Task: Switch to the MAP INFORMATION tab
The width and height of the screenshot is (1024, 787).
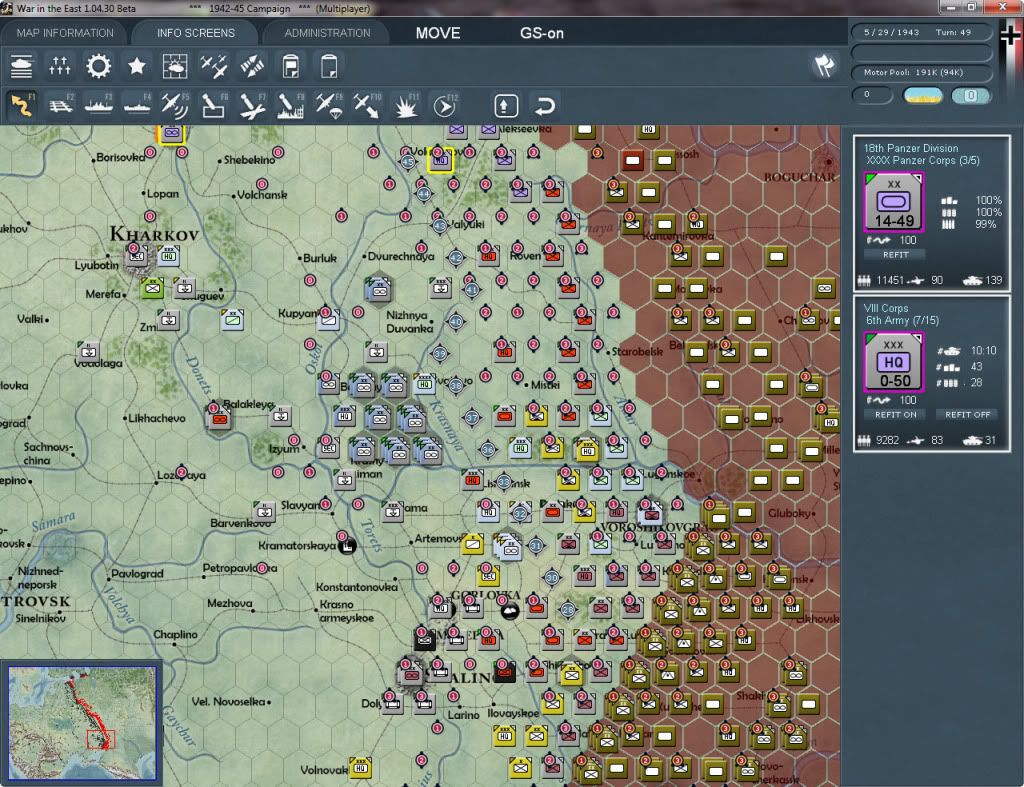Action: [65, 33]
